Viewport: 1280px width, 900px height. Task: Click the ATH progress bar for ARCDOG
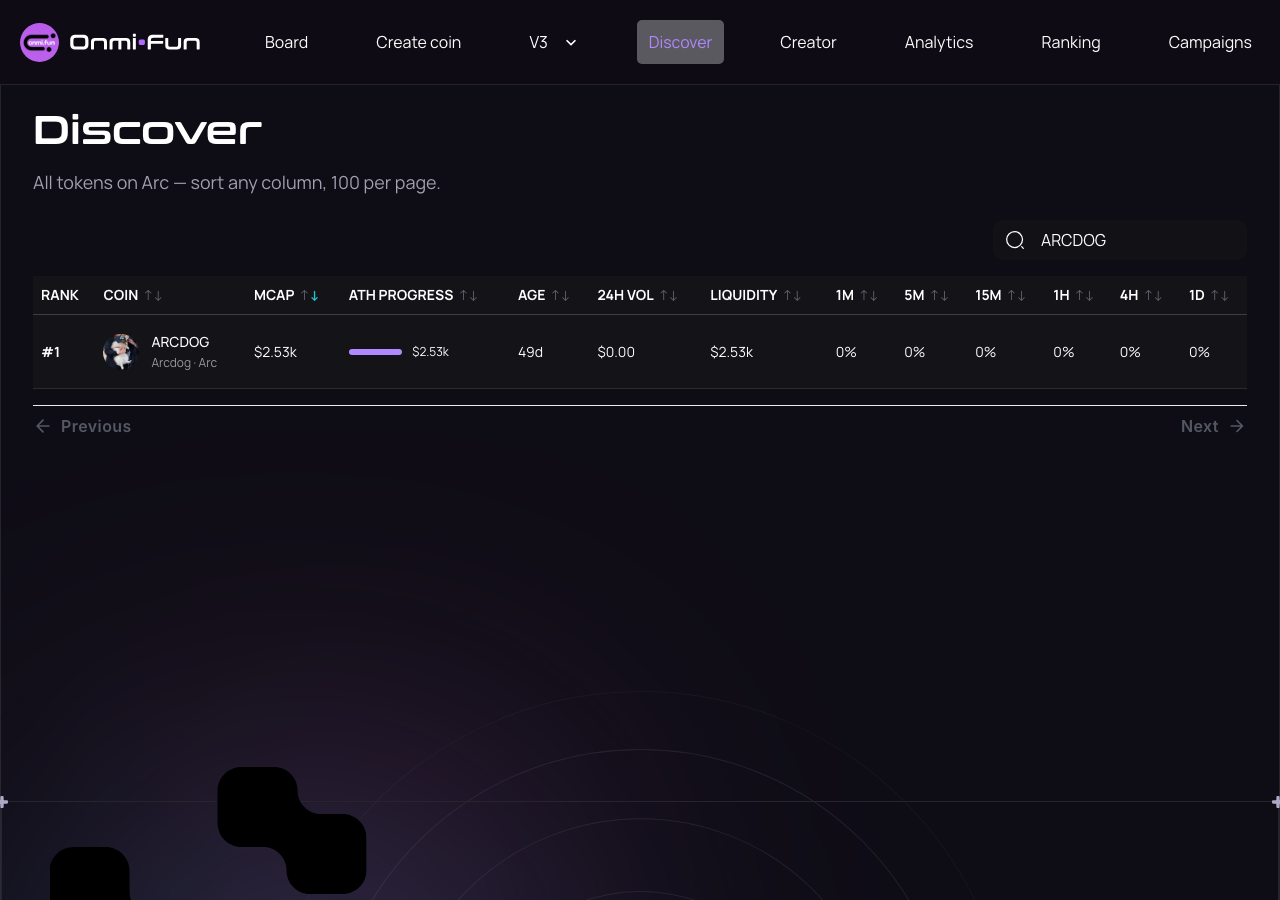(x=375, y=352)
